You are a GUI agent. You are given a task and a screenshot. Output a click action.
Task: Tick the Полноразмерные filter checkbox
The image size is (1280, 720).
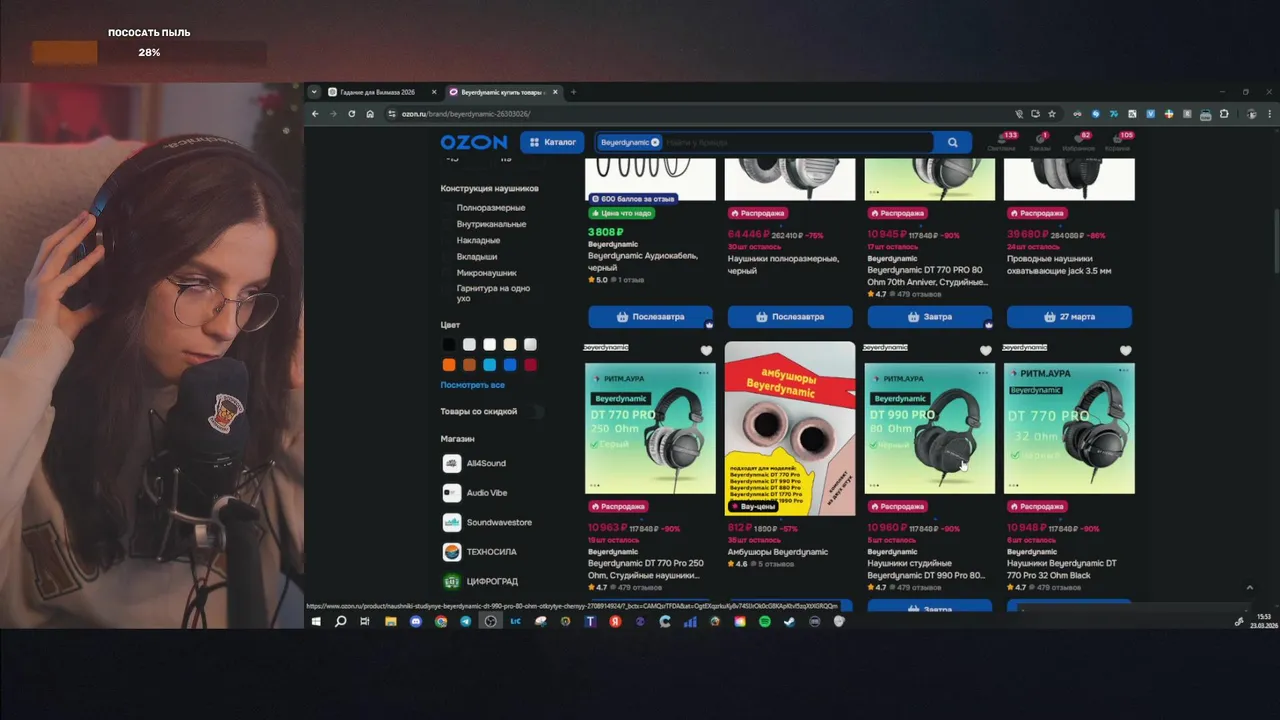click(x=448, y=208)
